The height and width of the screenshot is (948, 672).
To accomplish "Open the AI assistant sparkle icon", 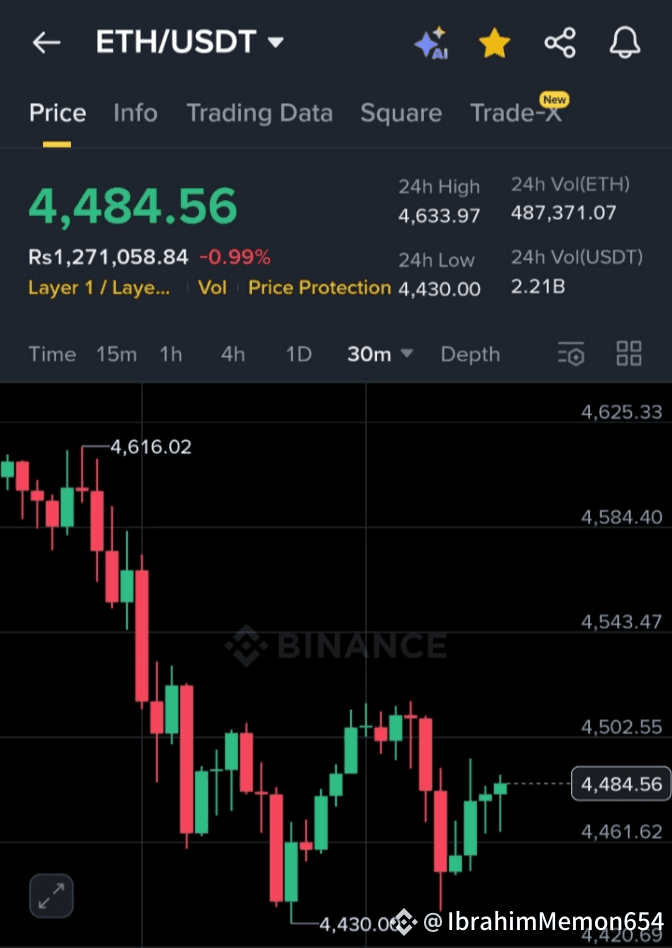I will tap(431, 43).
